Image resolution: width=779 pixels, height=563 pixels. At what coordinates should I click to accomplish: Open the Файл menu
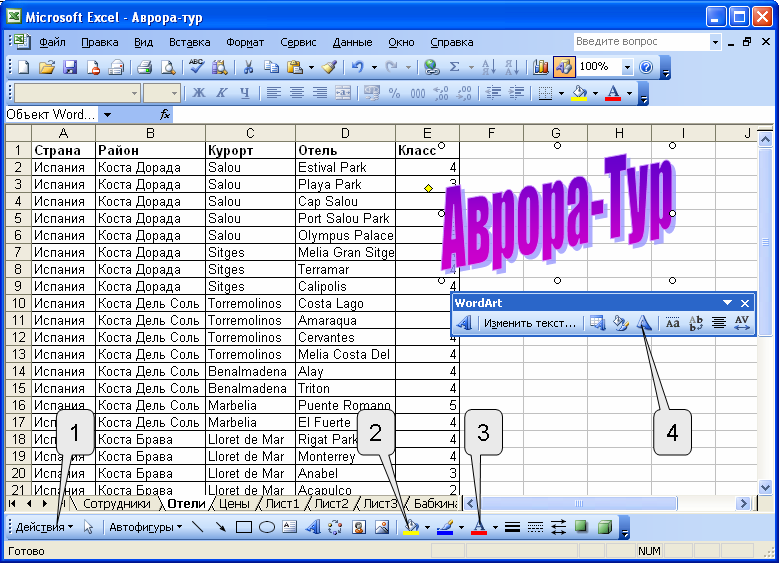(x=52, y=42)
